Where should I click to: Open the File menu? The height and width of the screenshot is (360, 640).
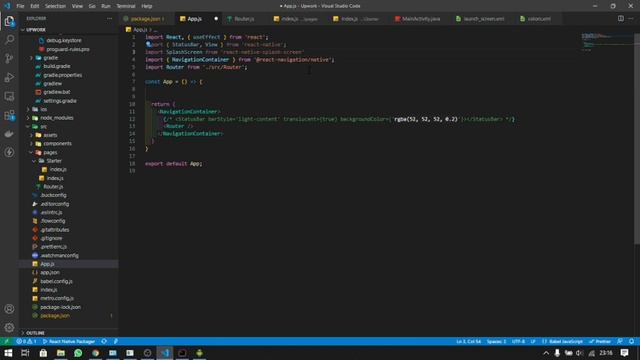(20, 6)
